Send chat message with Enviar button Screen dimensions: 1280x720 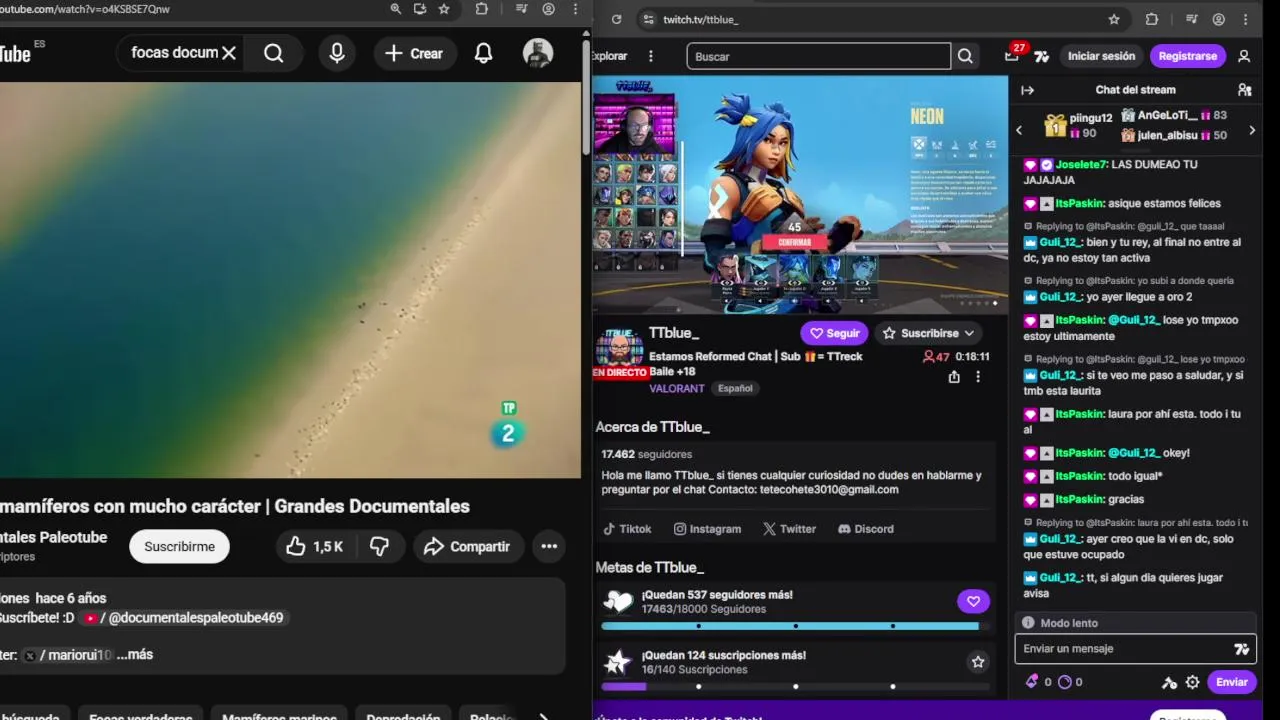[1231, 682]
